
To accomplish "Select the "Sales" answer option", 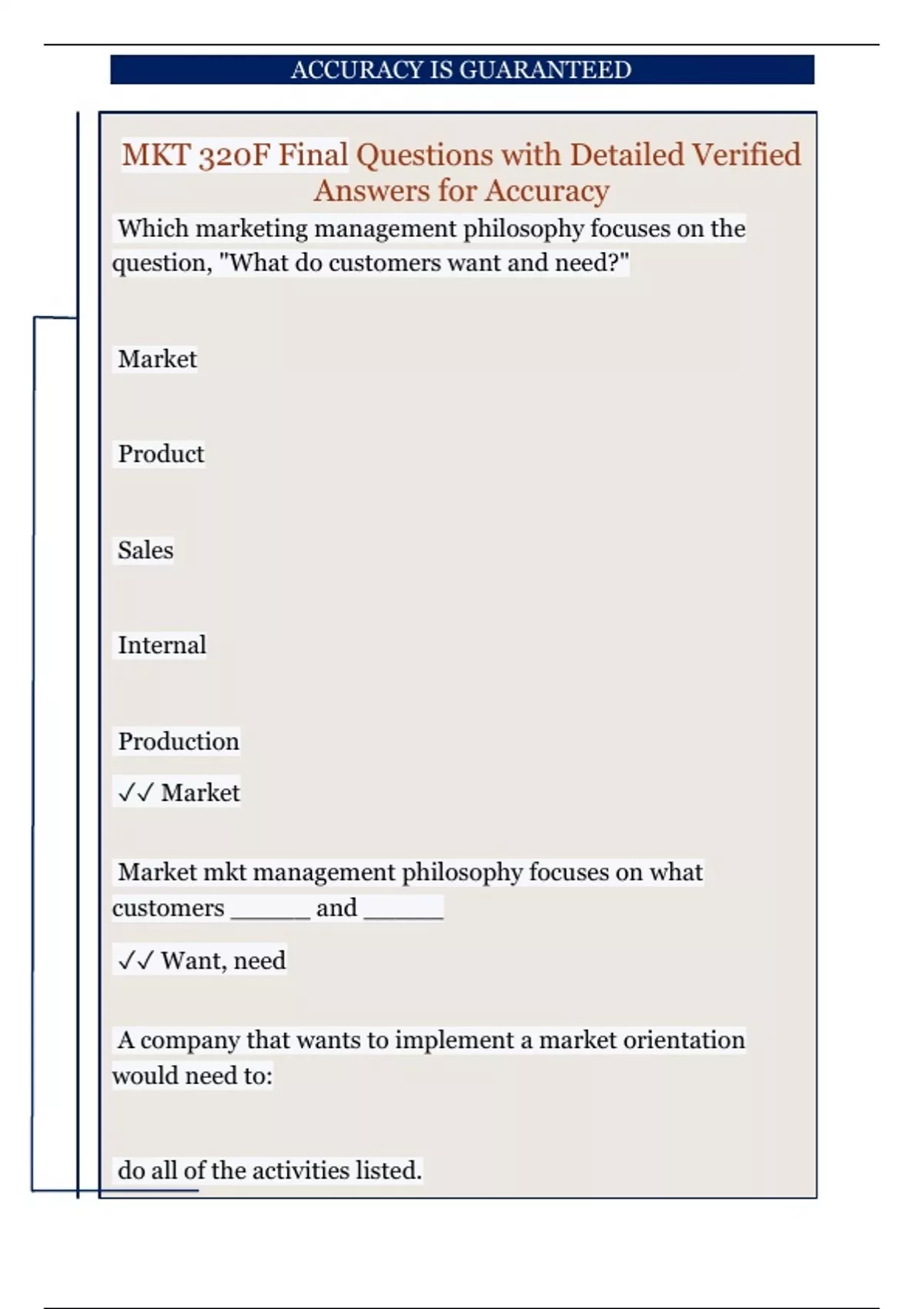I will point(146,550).
